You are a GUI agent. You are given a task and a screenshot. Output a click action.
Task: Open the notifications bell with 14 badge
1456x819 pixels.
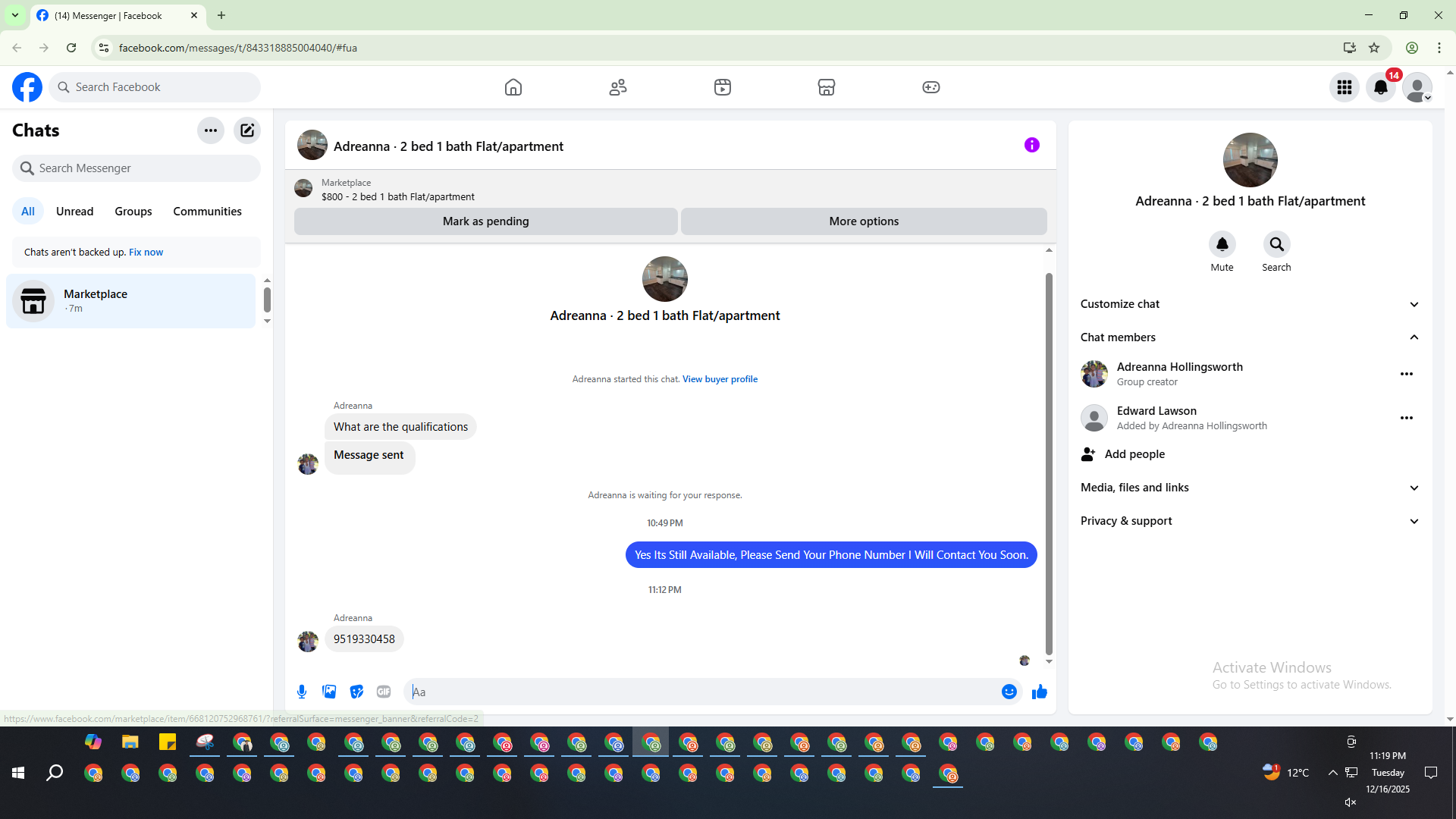click(1381, 87)
